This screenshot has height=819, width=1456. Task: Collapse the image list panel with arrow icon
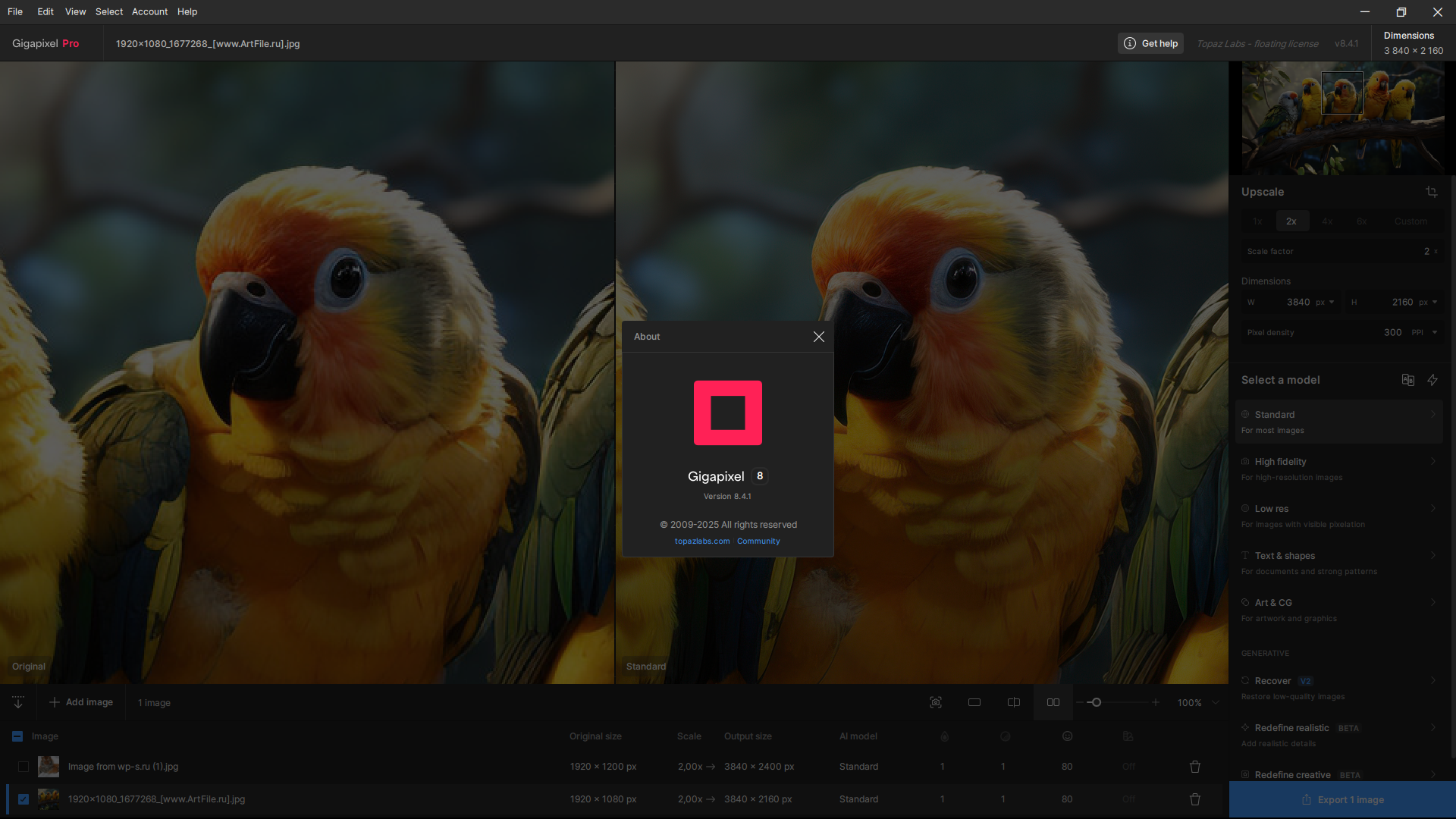18,702
